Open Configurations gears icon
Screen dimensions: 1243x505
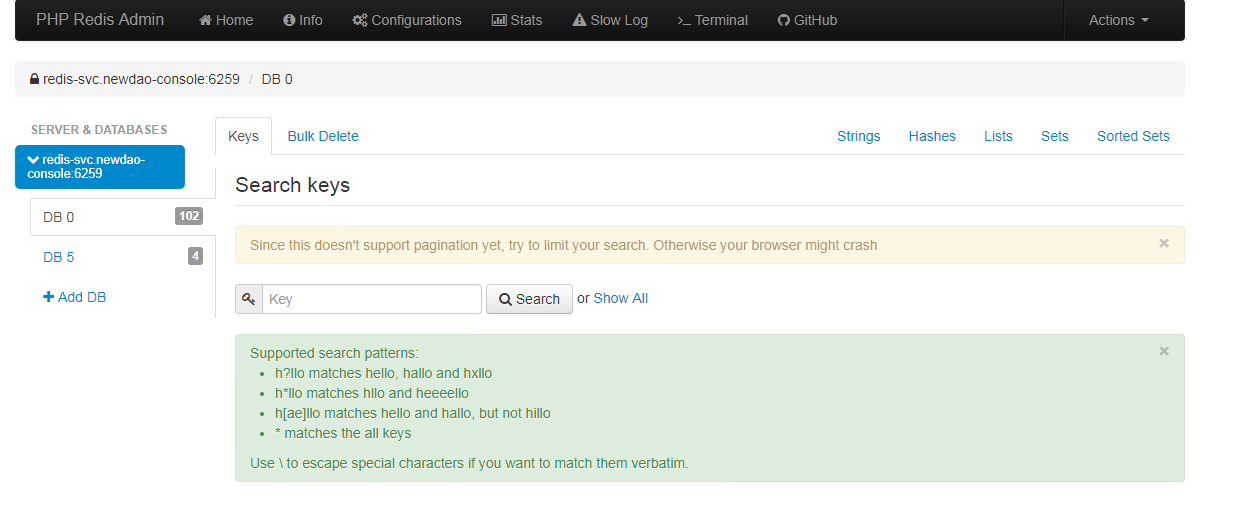point(360,21)
